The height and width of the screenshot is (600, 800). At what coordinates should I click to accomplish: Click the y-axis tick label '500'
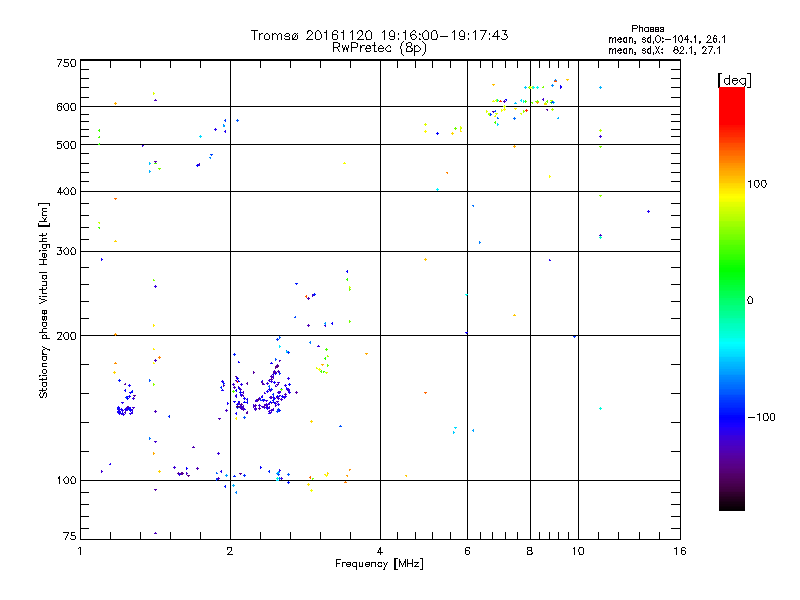coord(66,145)
